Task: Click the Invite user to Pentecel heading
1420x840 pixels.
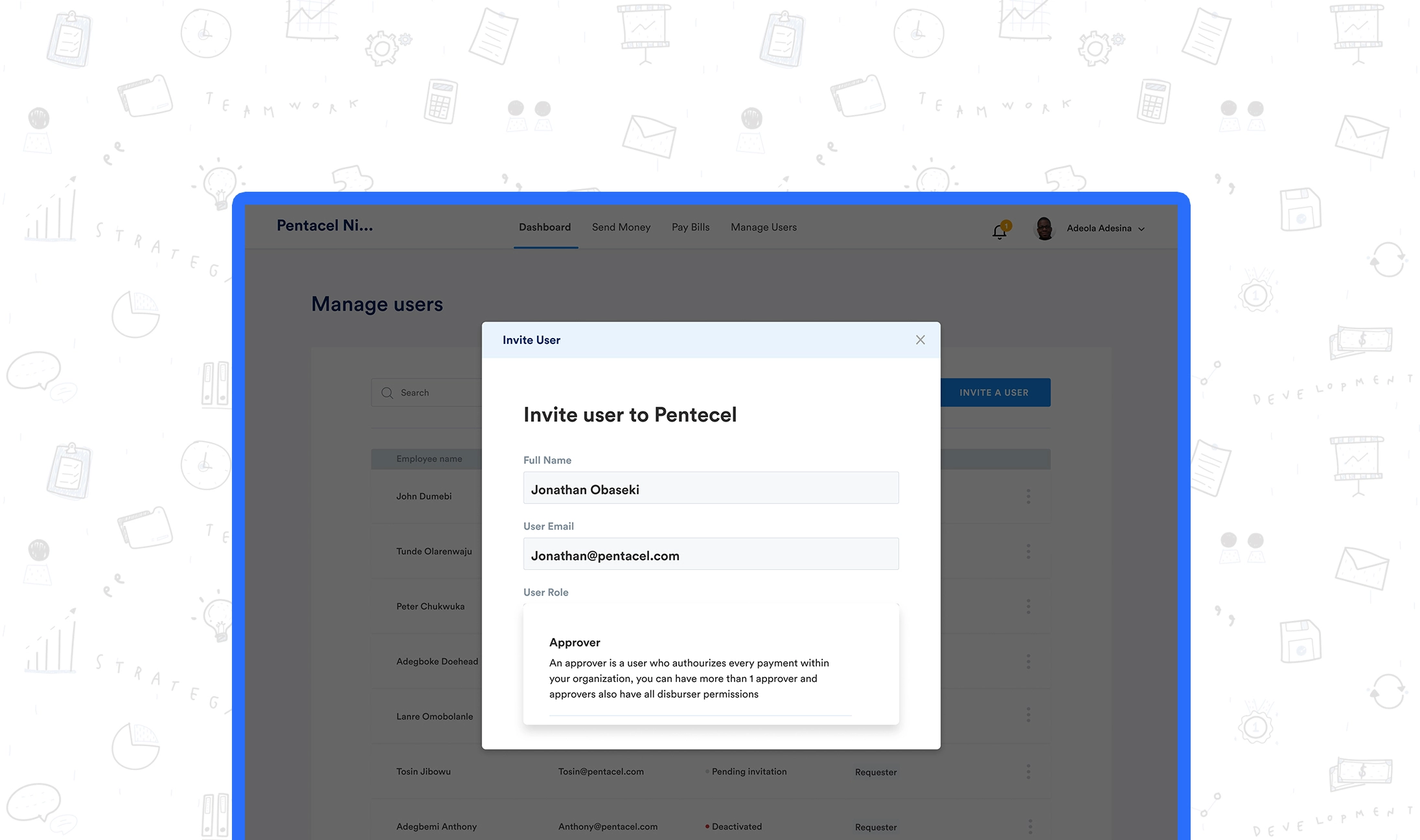Action: pyautogui.click(x=630, y=414)
